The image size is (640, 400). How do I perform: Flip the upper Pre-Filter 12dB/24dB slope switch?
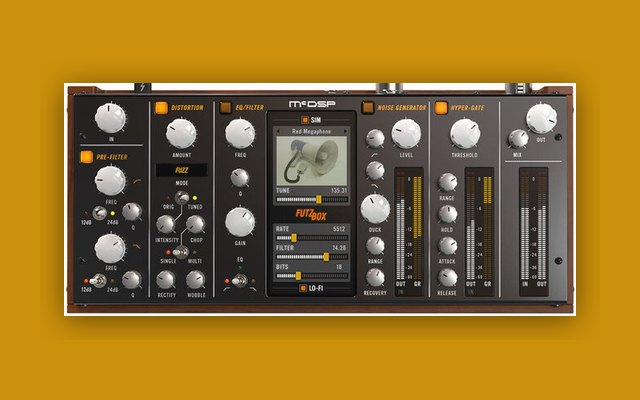click(99, 213)
